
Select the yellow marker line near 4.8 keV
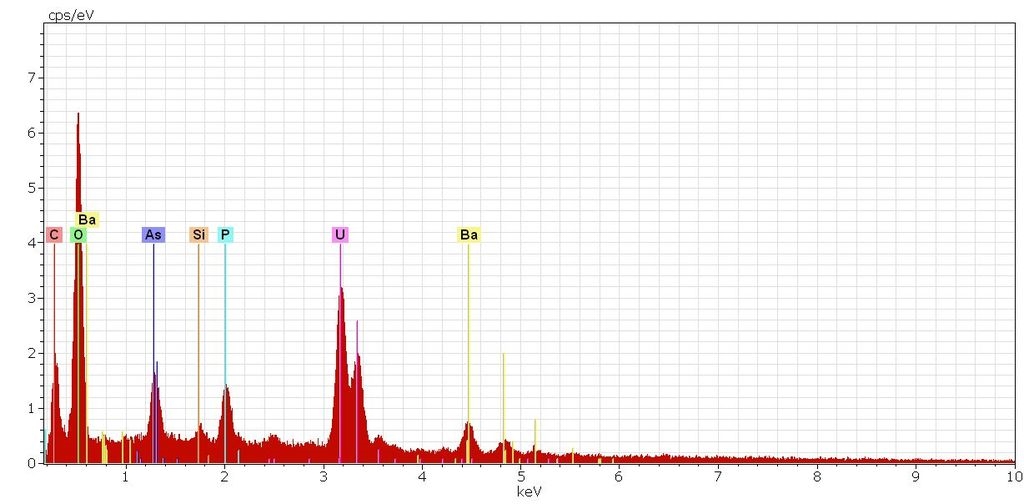[503, 400]
